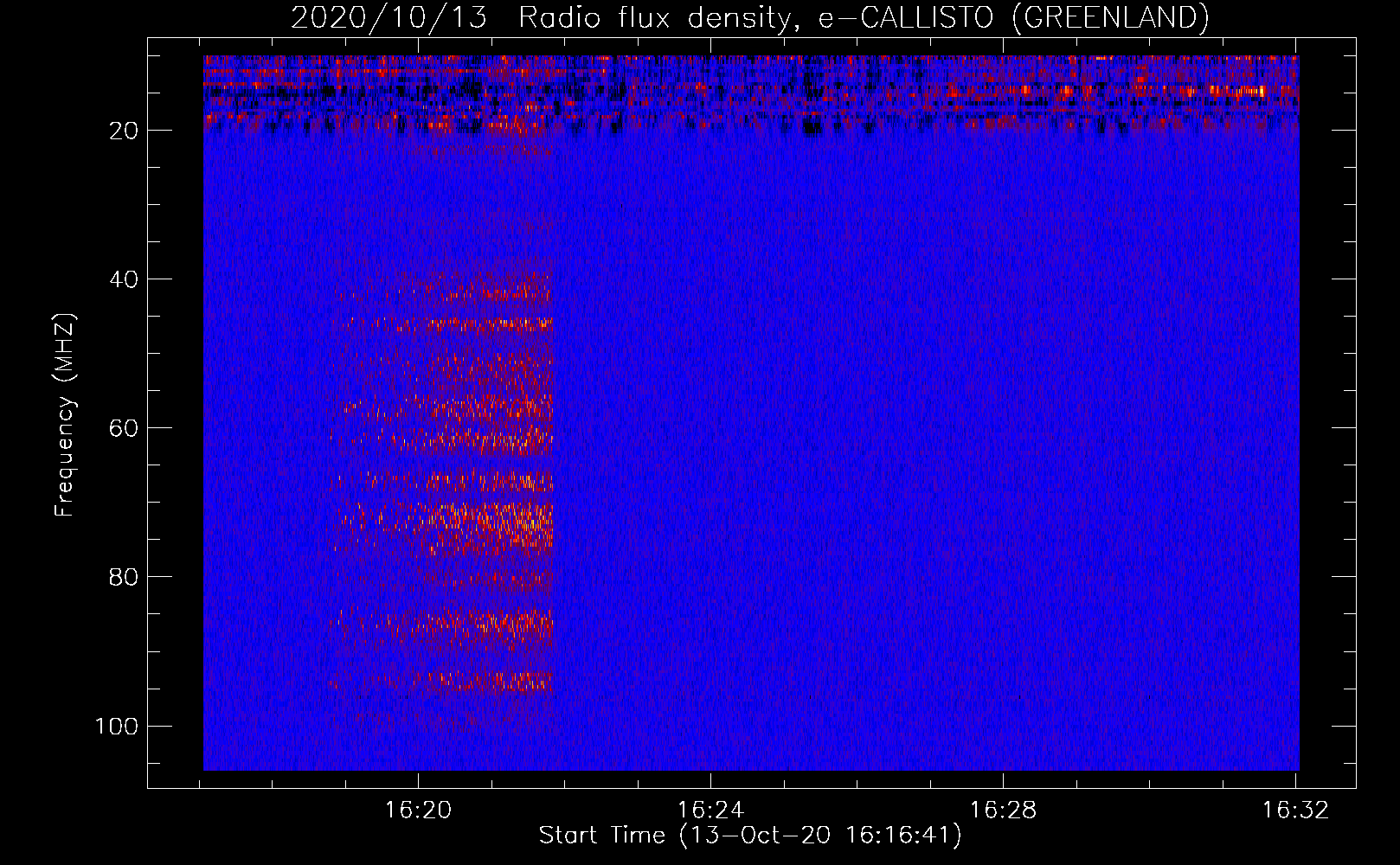Click the 'Frequency (MHZ)' axis label

point(65,415)
